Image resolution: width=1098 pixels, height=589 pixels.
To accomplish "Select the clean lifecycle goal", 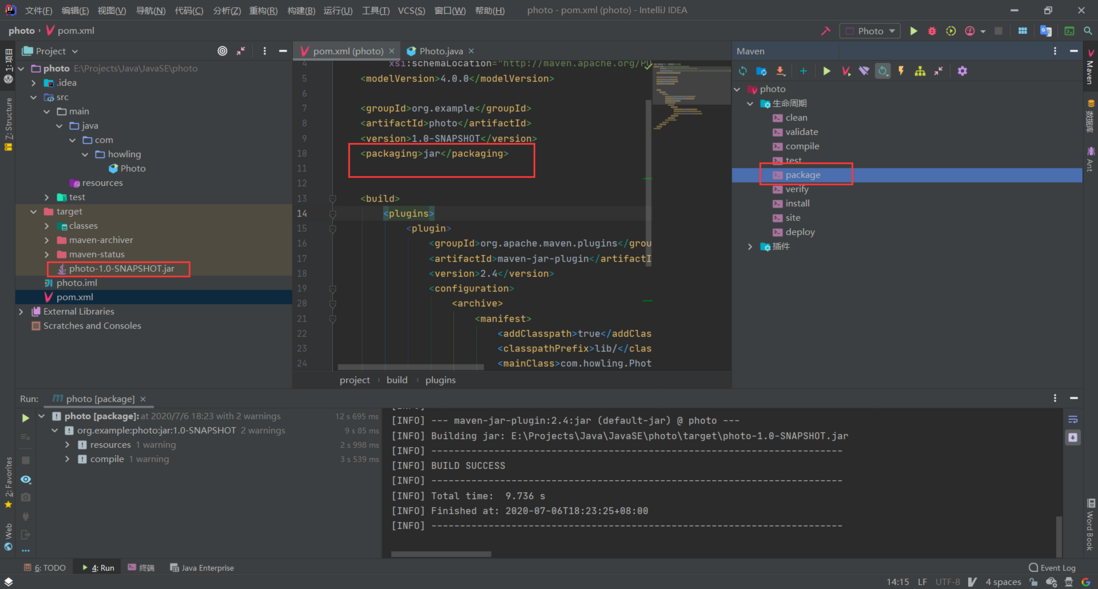I will (796, 118).
